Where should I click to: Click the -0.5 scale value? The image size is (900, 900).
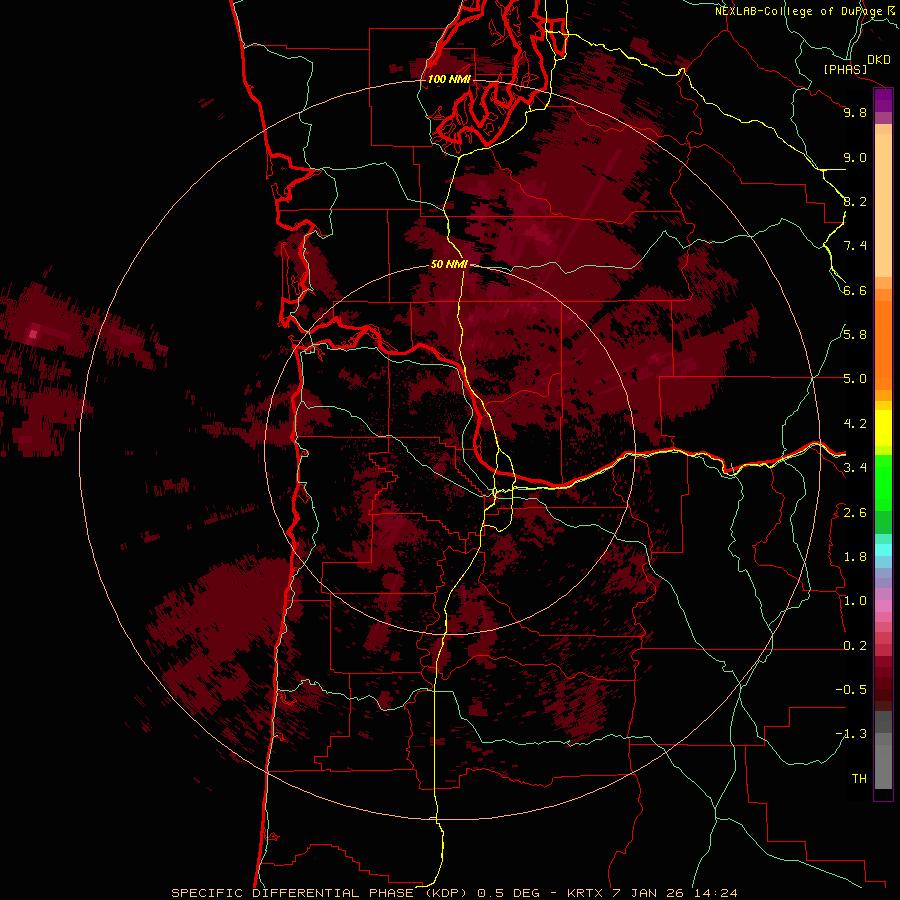click(x=851, y=690)
